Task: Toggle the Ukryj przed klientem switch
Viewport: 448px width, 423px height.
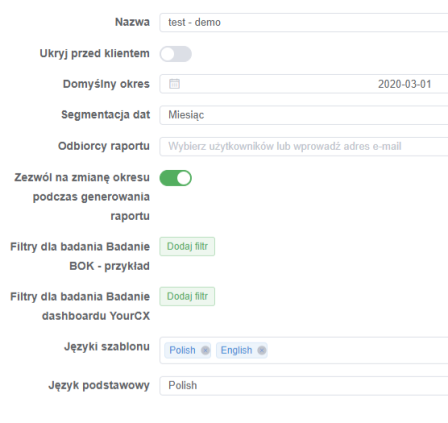Action: coord(176,54)
